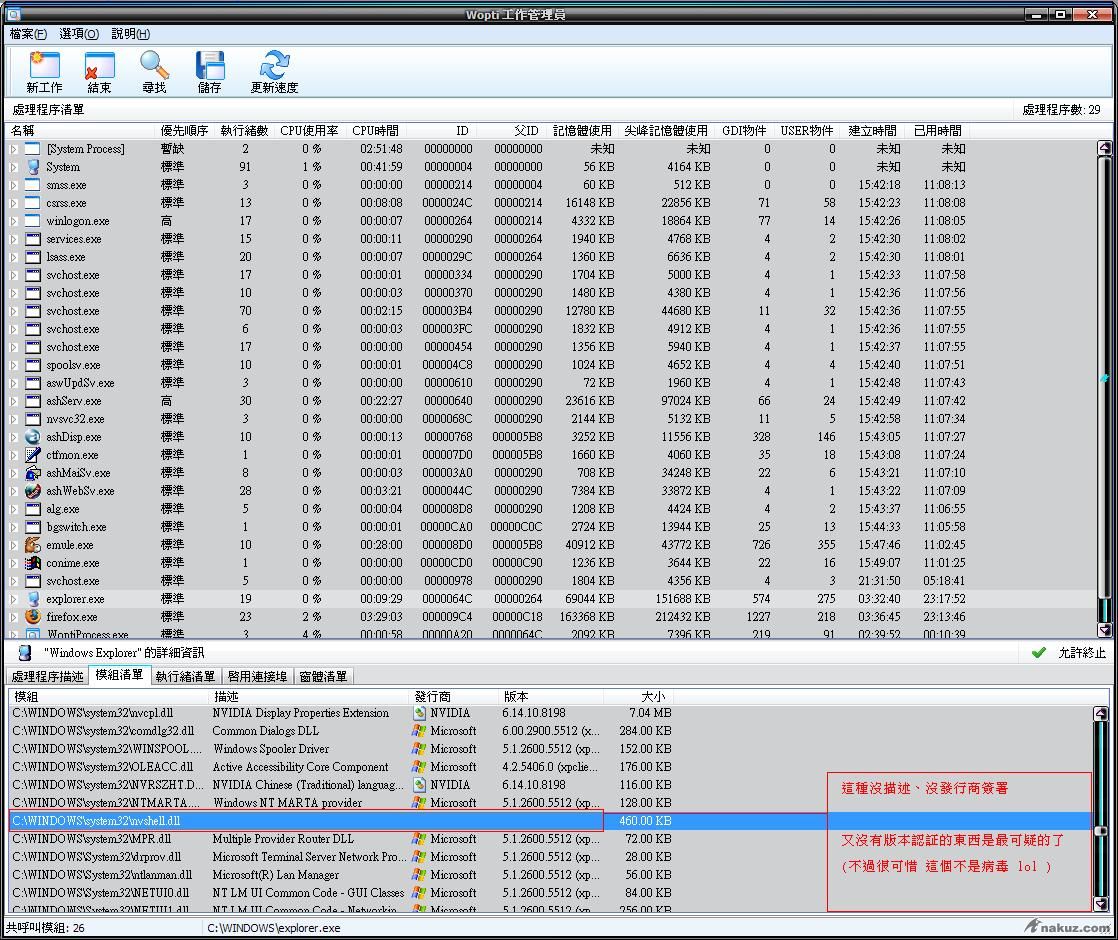Expand the csrss.exe row arrow
Screen dimensions: 1118x940
14,203
